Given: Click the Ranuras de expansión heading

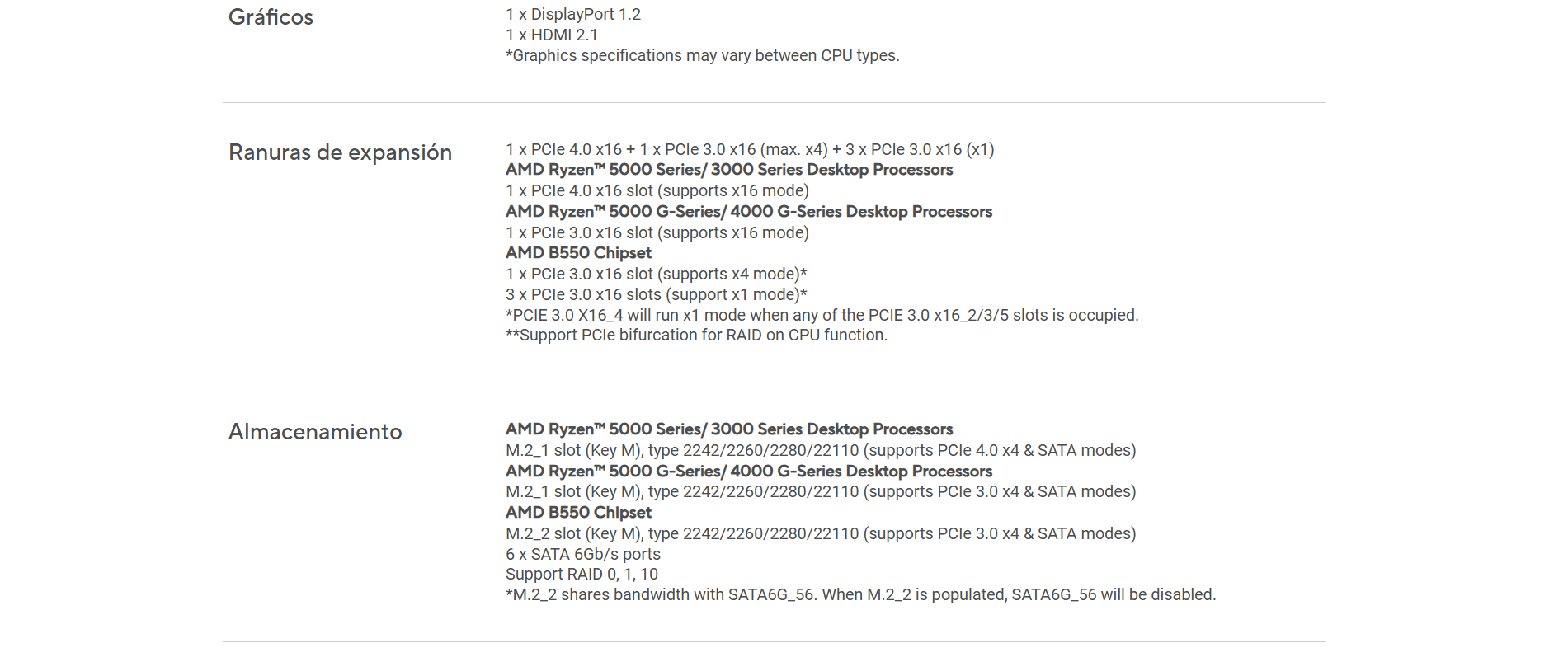Looking at the screenshot, I should tap(340, 152).
